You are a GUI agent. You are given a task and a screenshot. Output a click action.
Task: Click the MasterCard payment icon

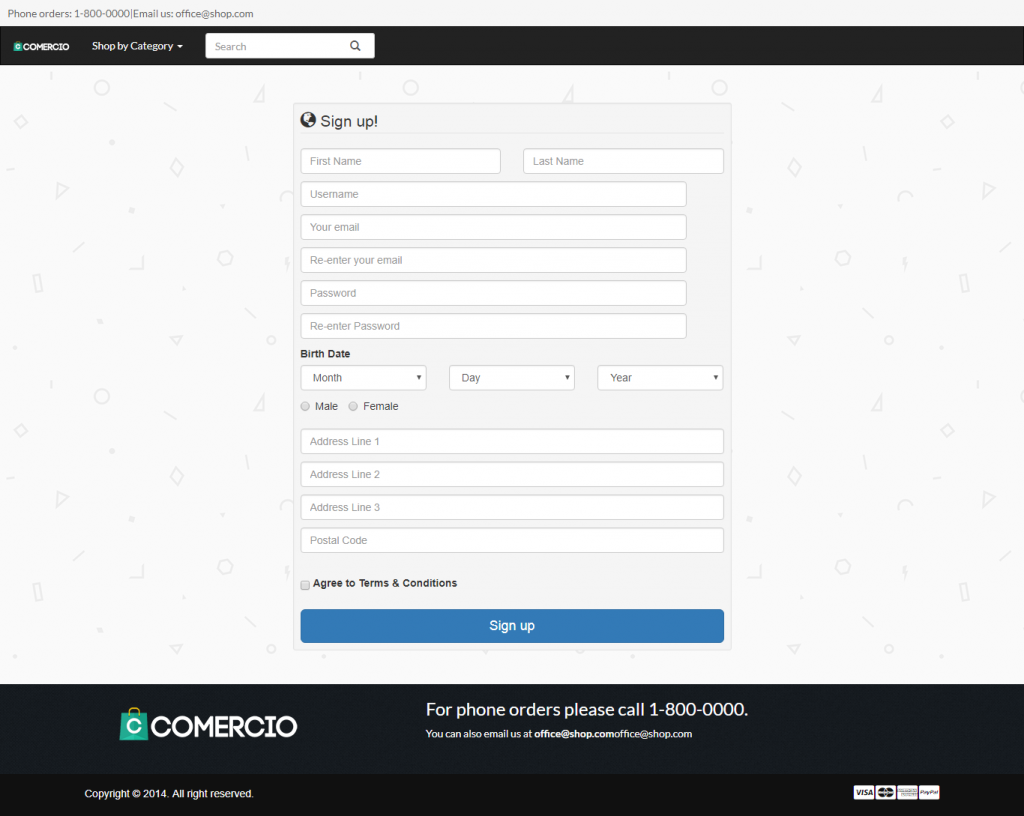[x=886, y=793]
